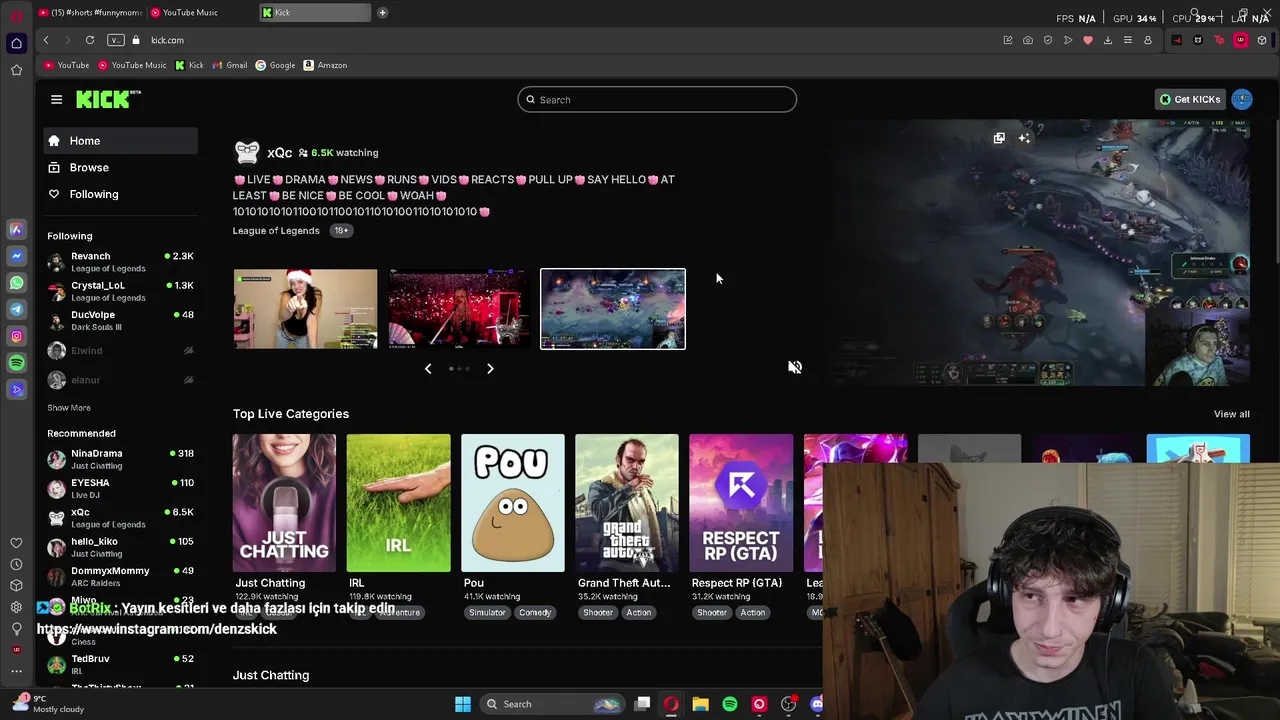Open Aria AI icon in Opera sidebar
Screen dimensions: 1280x720
point(16,229)
